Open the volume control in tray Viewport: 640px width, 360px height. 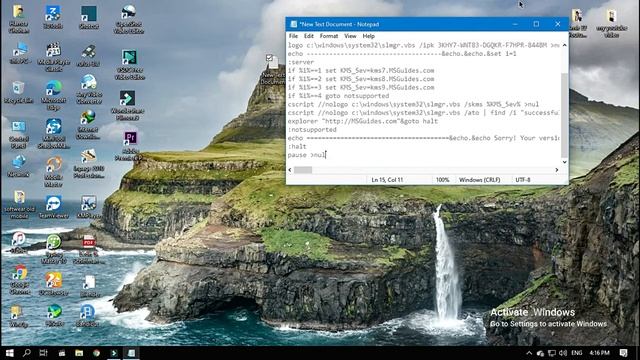coord(563,353)
